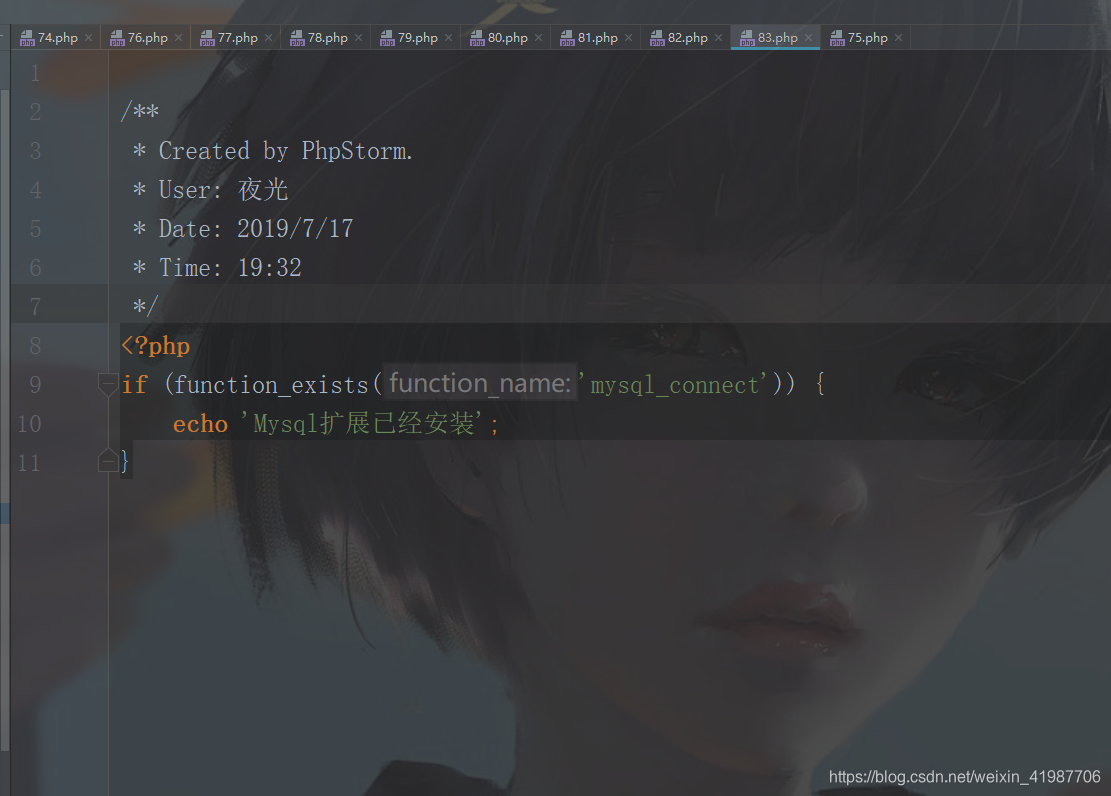Switch to the 77.php tab
The width and height of the screenshot is (1111, 796).
pos(237,38)
